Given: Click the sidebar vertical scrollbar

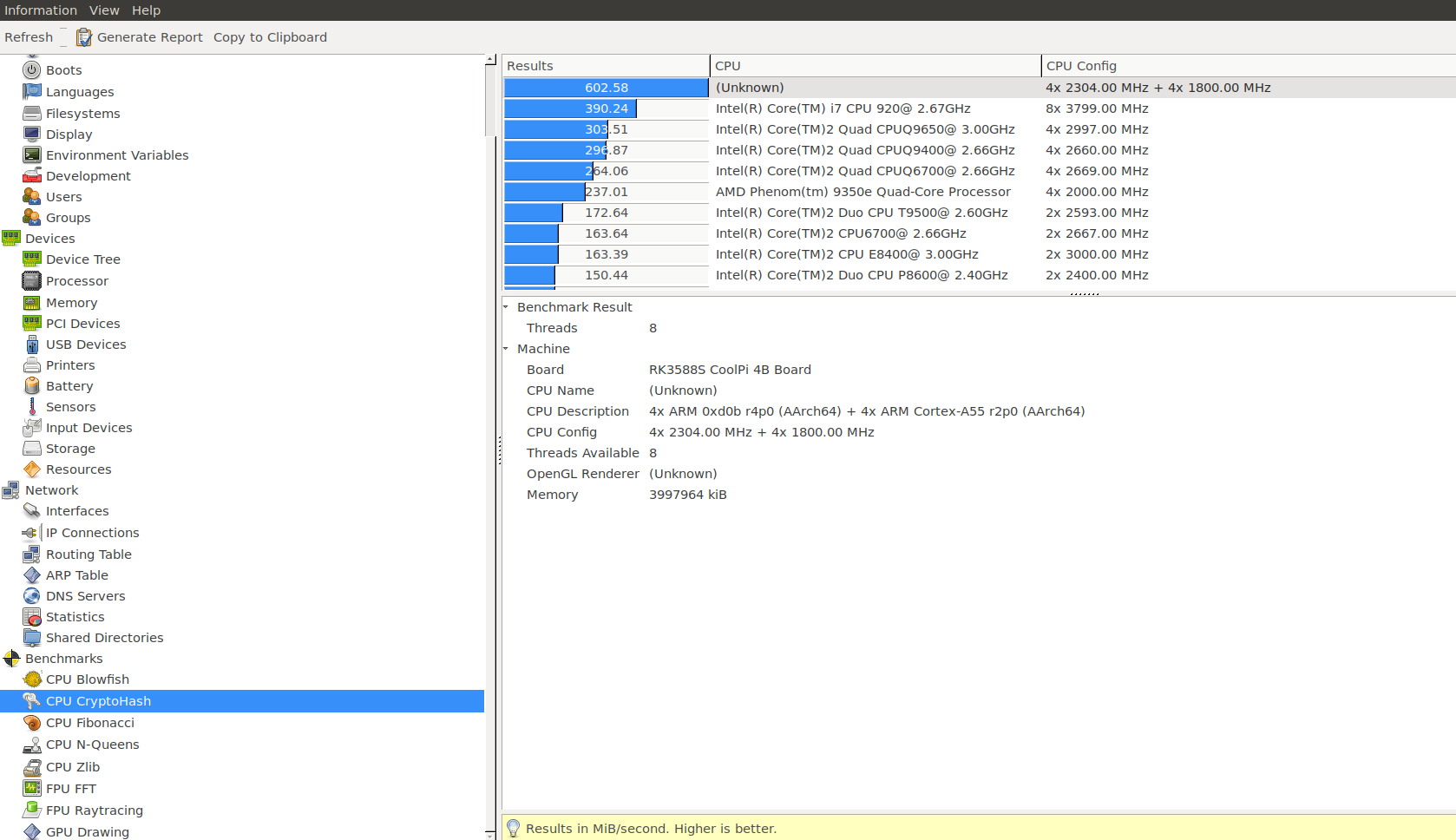Looking at the screenshot, I should pyautogui.click(x=490, y=100).
